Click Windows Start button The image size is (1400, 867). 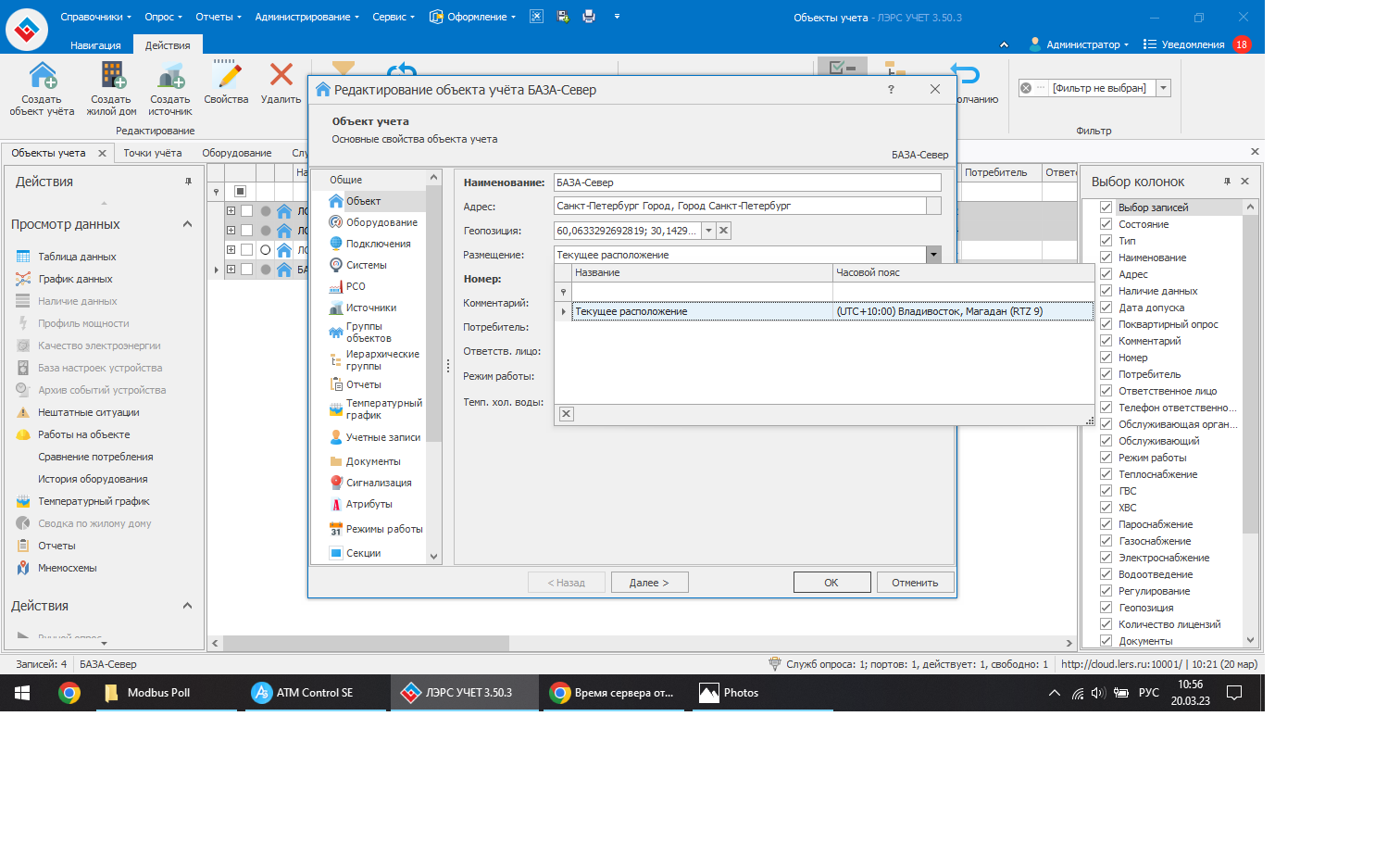(x=22, y=693)
